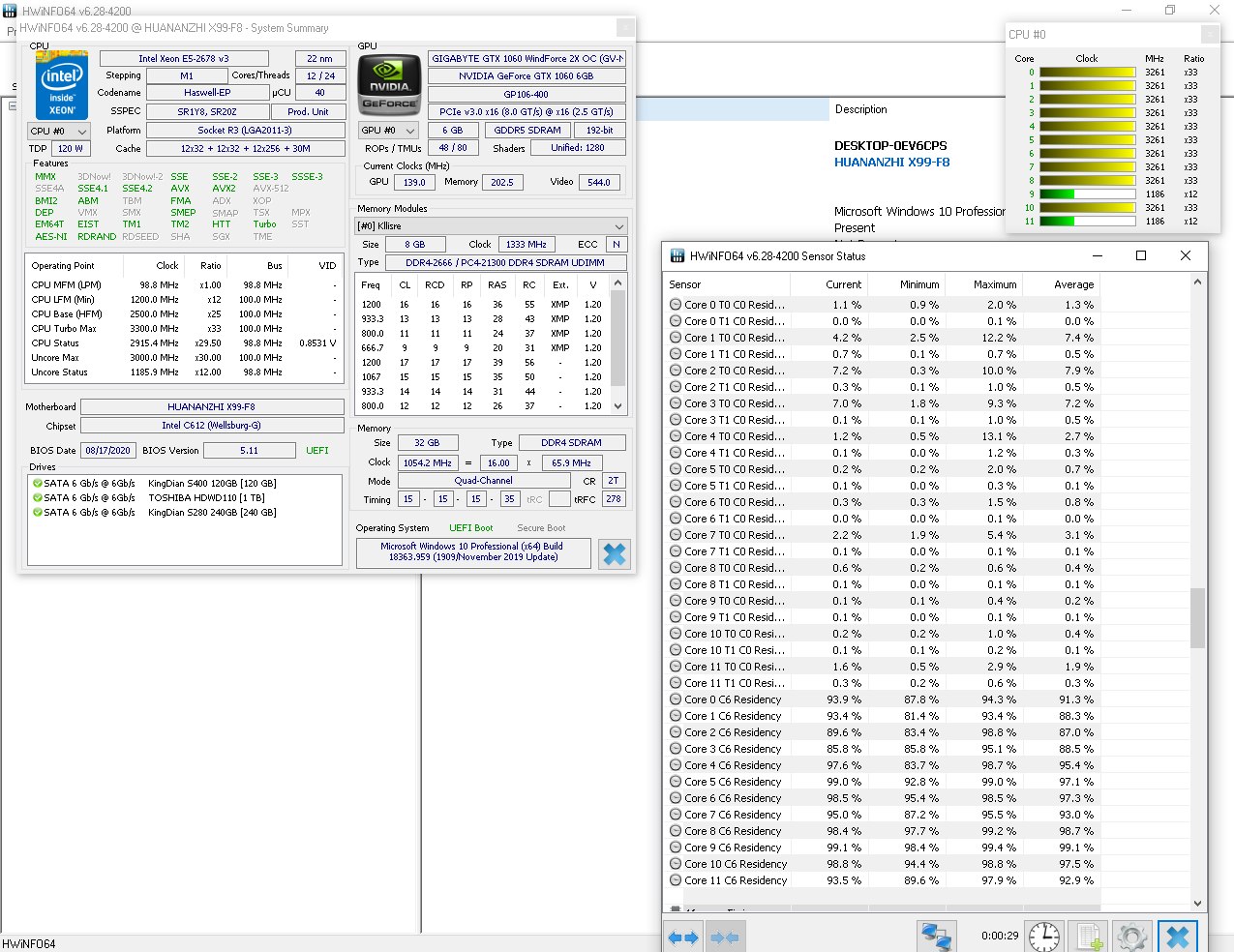Click the Intel Inside Xeon logo
1234x952 pixels.
pyautogui.click(x=62, y=85)
